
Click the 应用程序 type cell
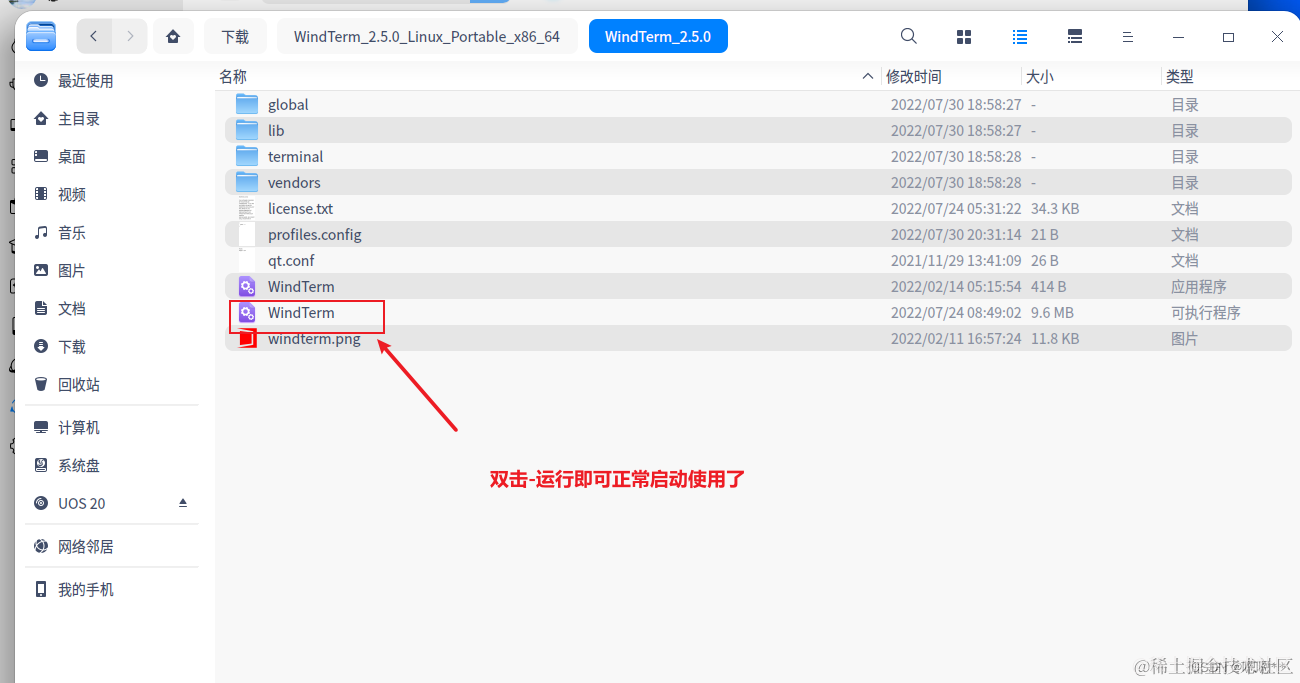[x=1199, y=287]
